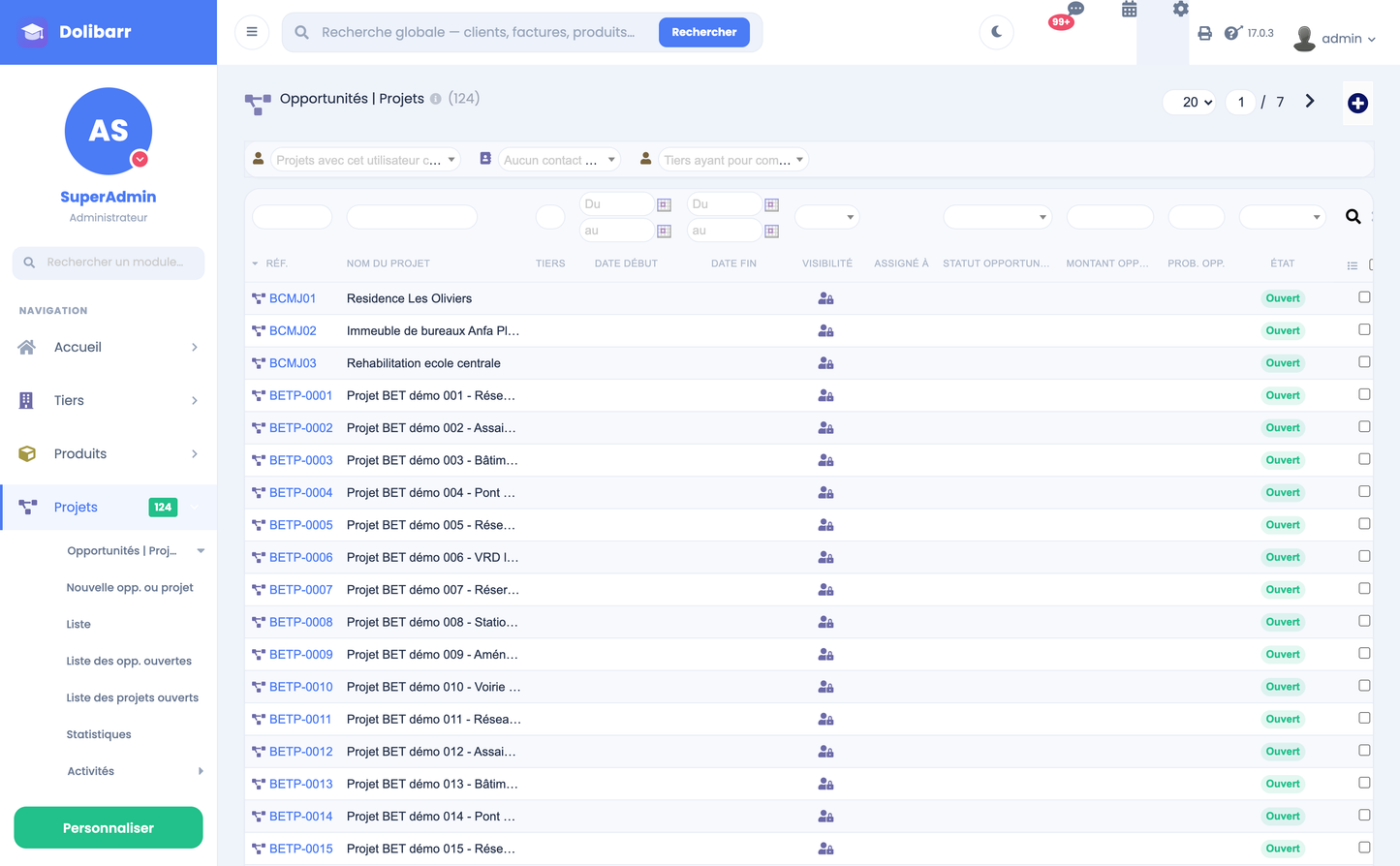Screen dimensions: 1400x866
Task: Open the calendar icon in top bar
Action: coord(1130,10)
